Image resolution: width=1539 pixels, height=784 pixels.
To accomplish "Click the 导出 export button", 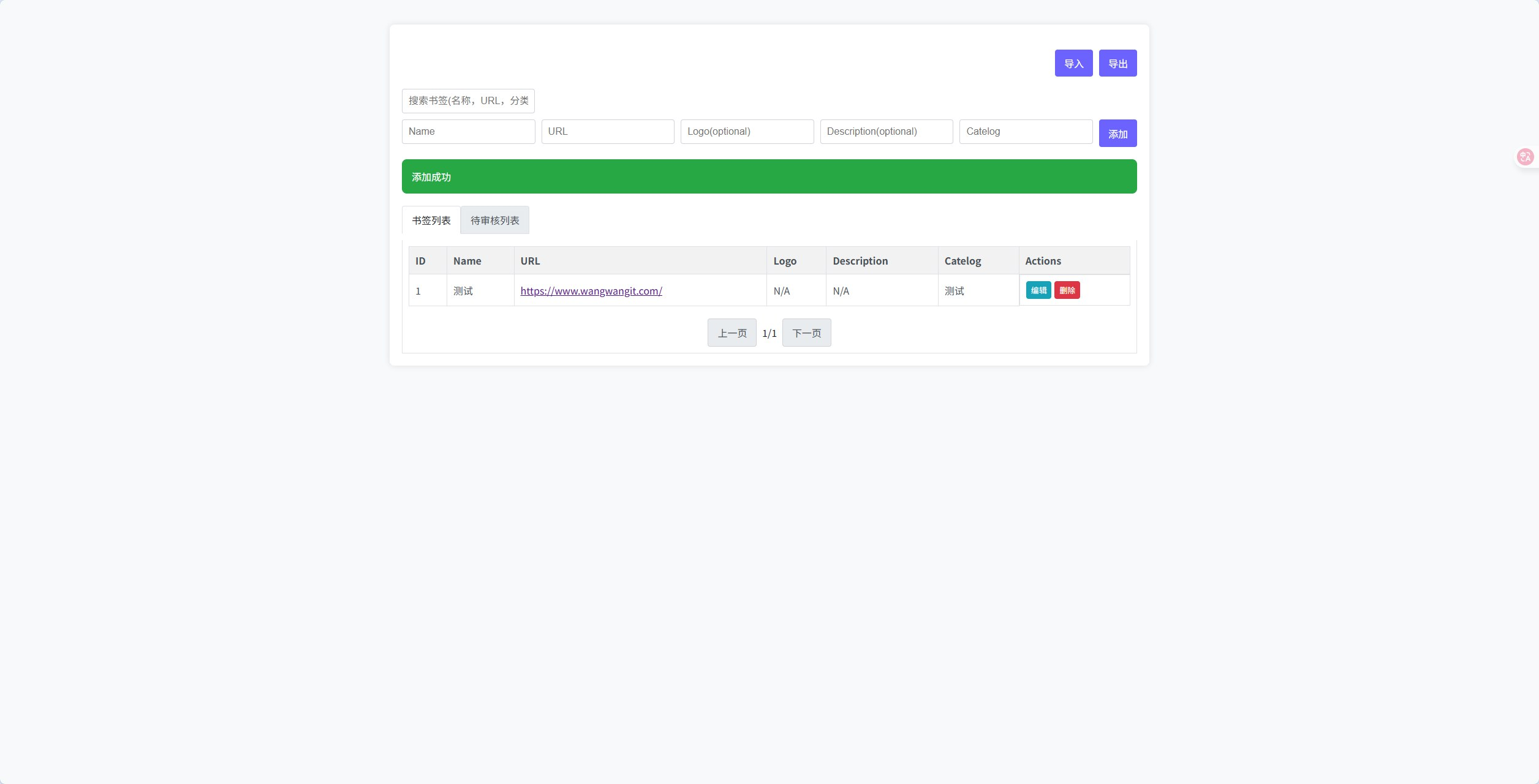I will 1117,63.
